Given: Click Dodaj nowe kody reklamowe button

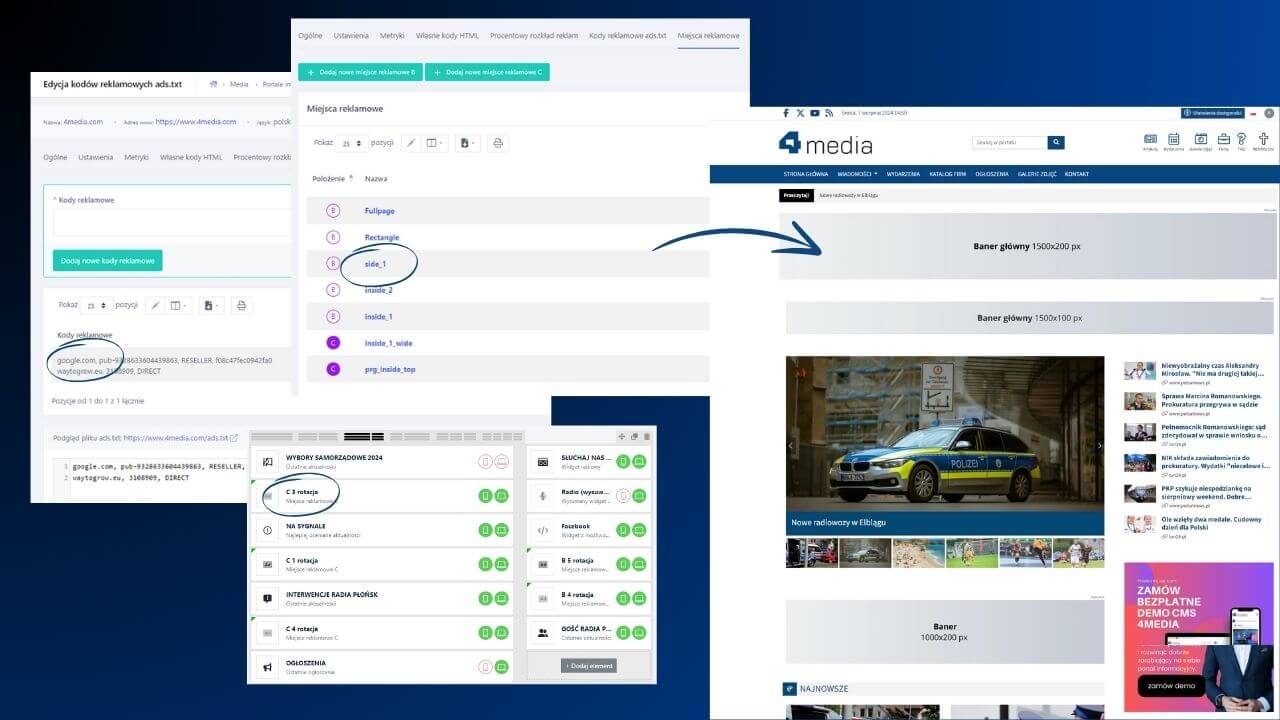Looking at the screenshot, I should [x=107, y=260].
